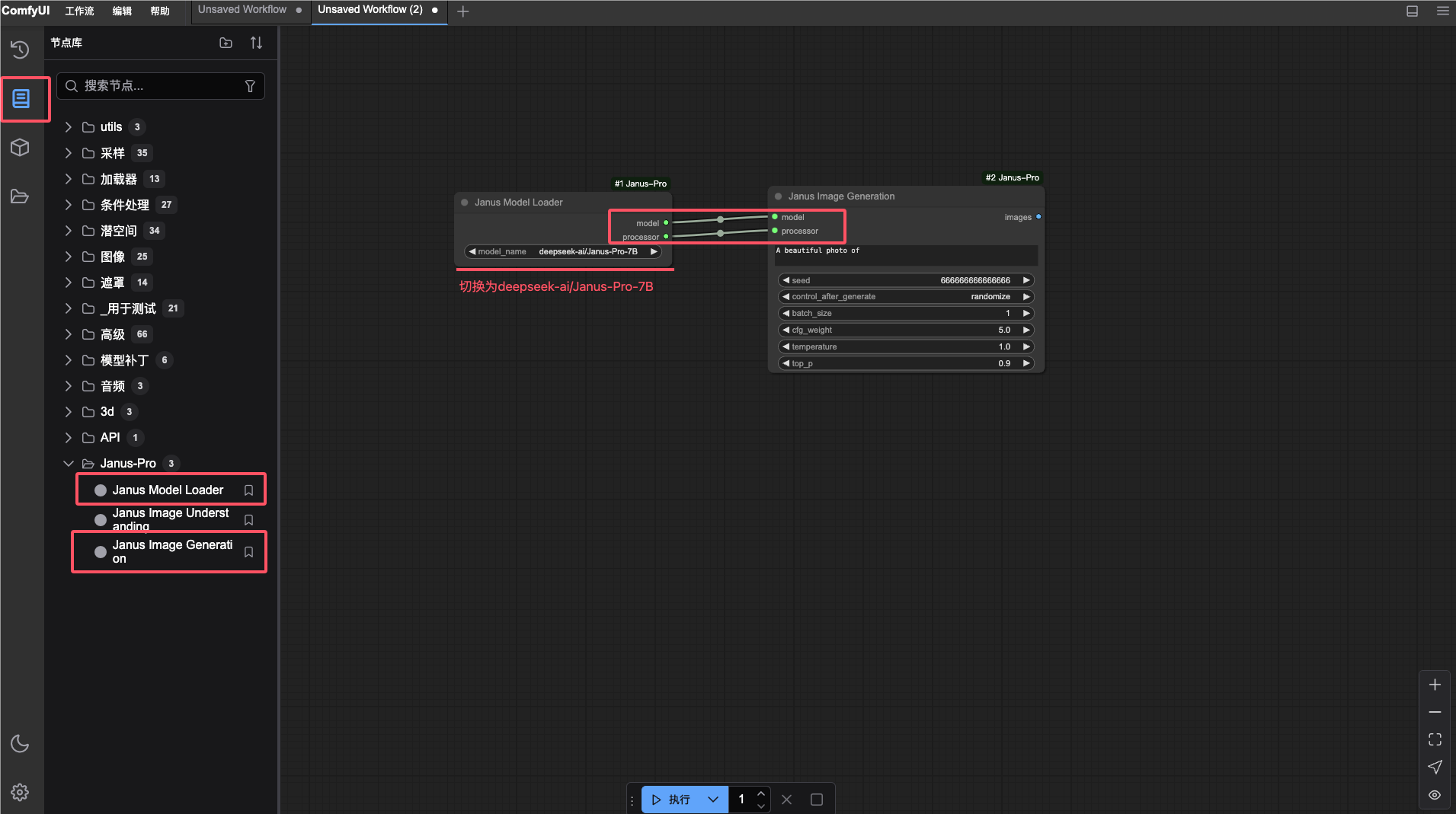1456x814 pixels.
Task: Click the 搜索节点 search field
Action: point(161,86)
